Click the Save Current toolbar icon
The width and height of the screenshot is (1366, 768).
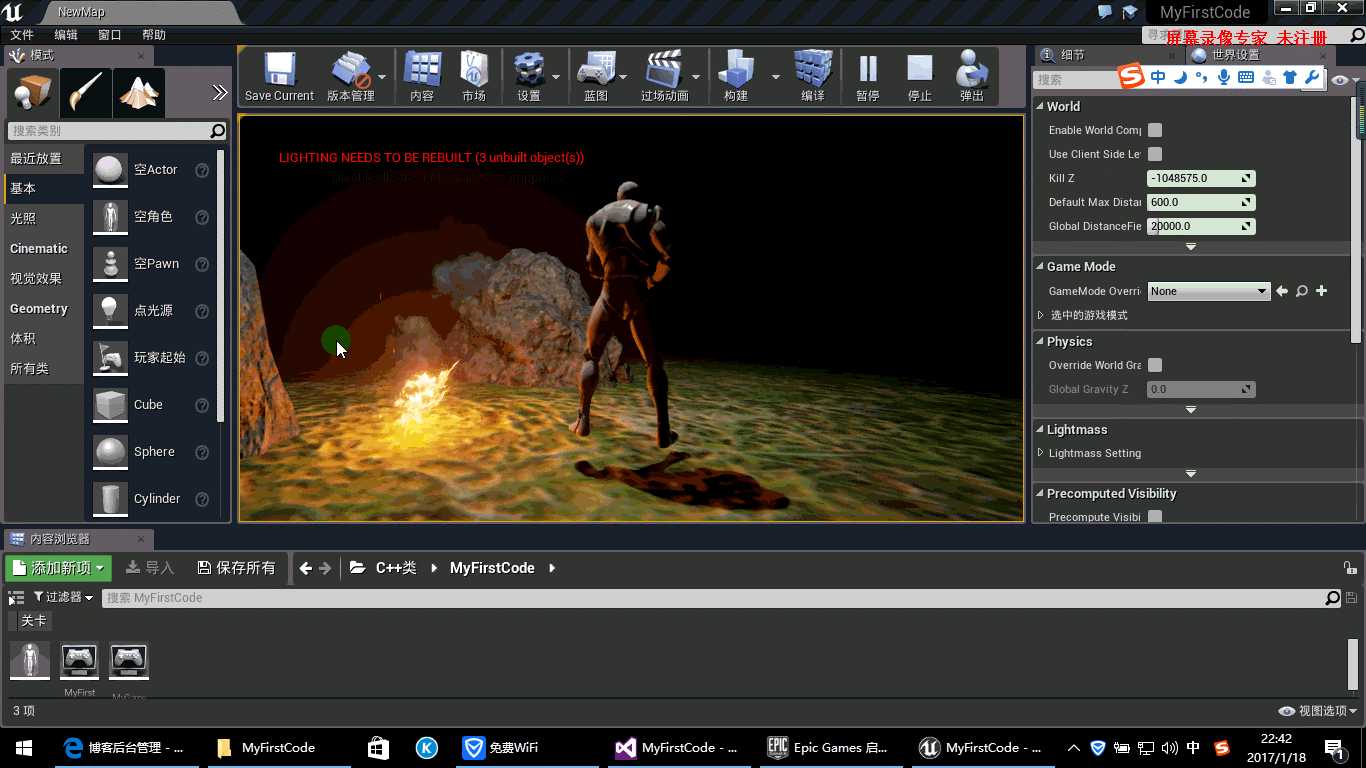(279, 76)
